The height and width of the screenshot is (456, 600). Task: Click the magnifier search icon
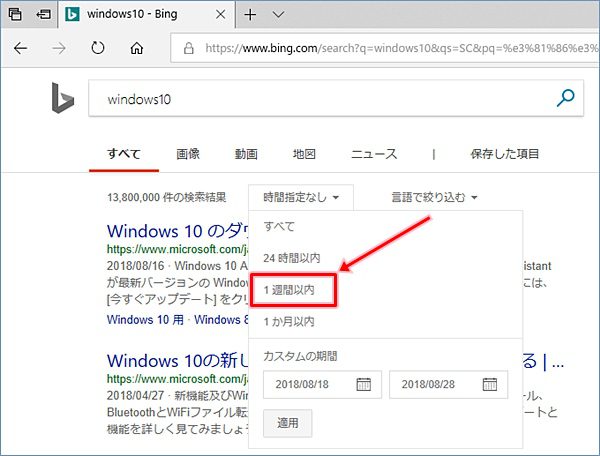point(566,98)
